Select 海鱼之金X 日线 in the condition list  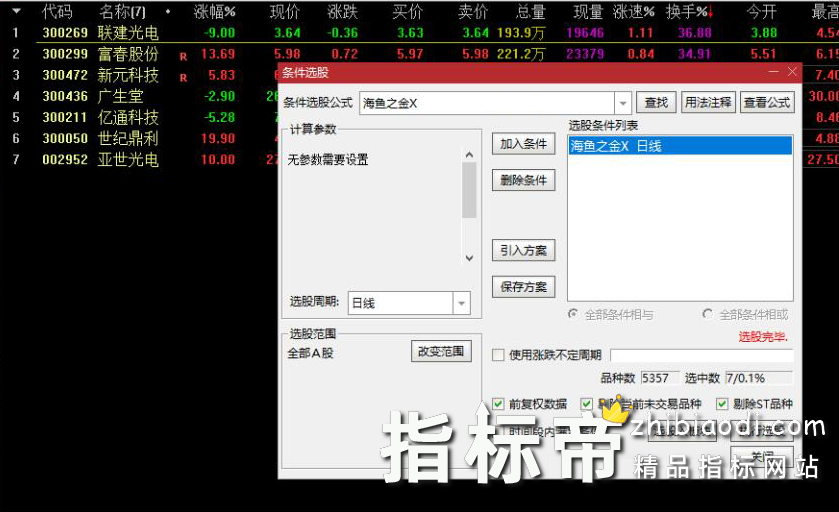pos(680,146)
